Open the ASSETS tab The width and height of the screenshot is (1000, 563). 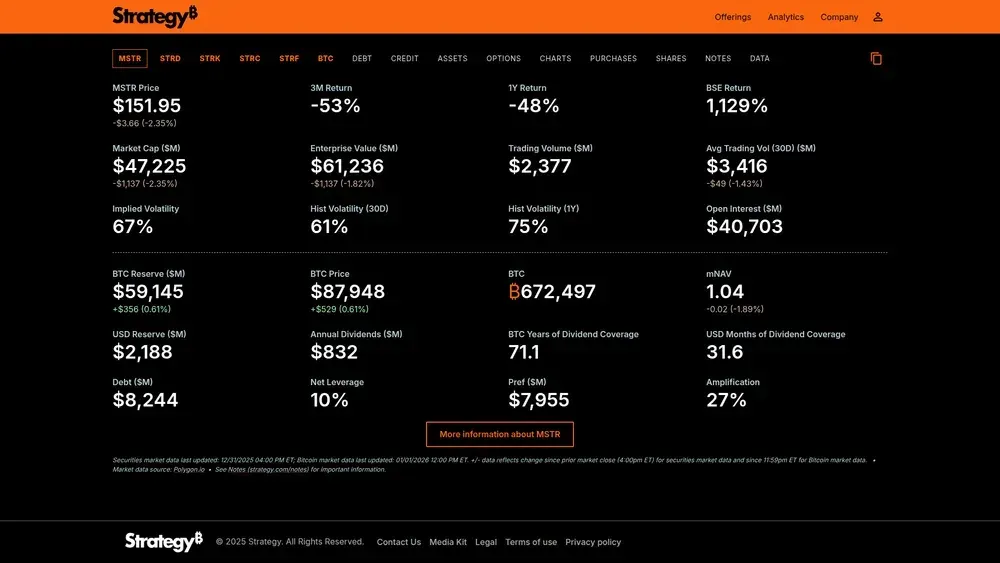tap(452, 59)
